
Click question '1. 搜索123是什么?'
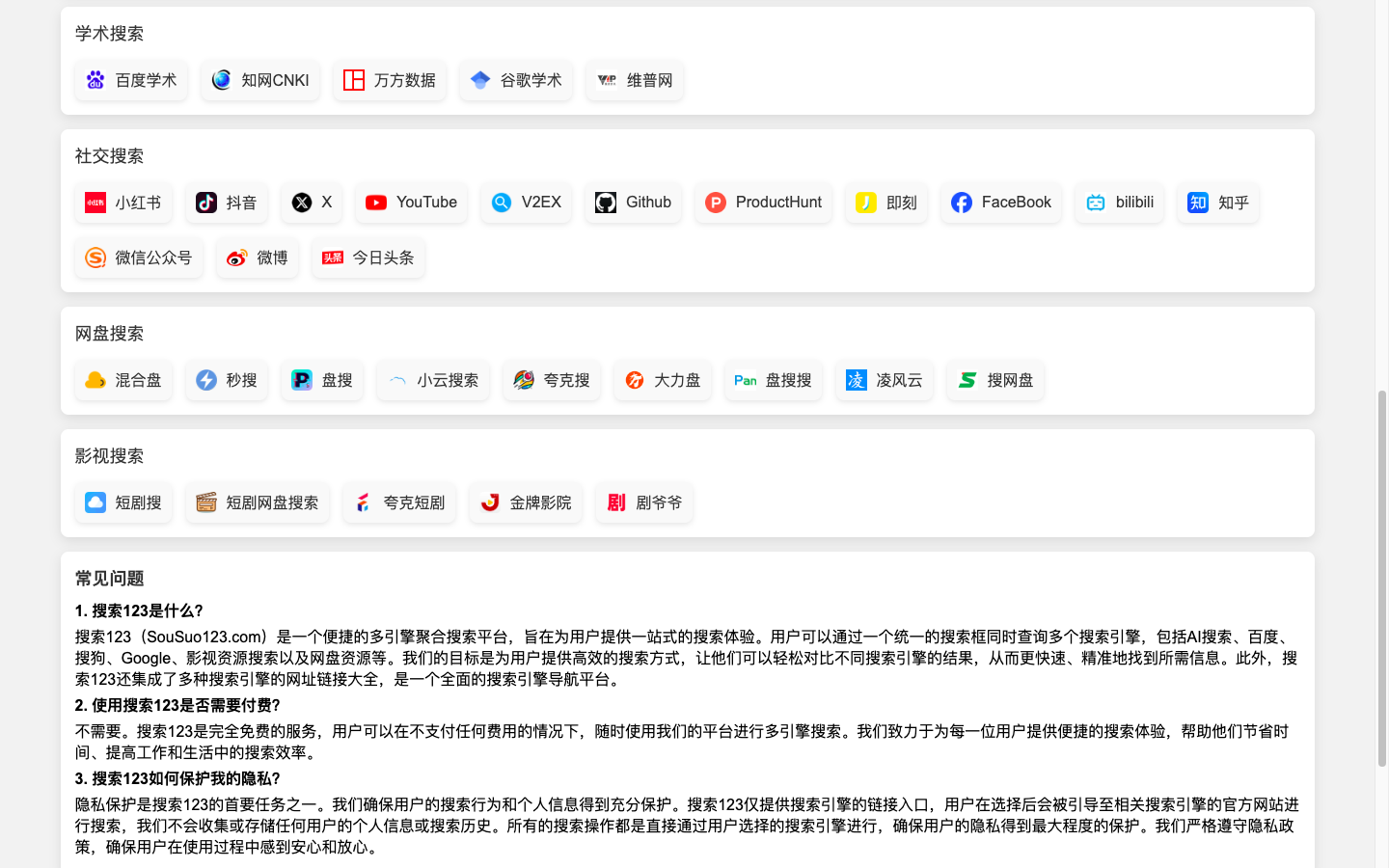click(139, 611)
